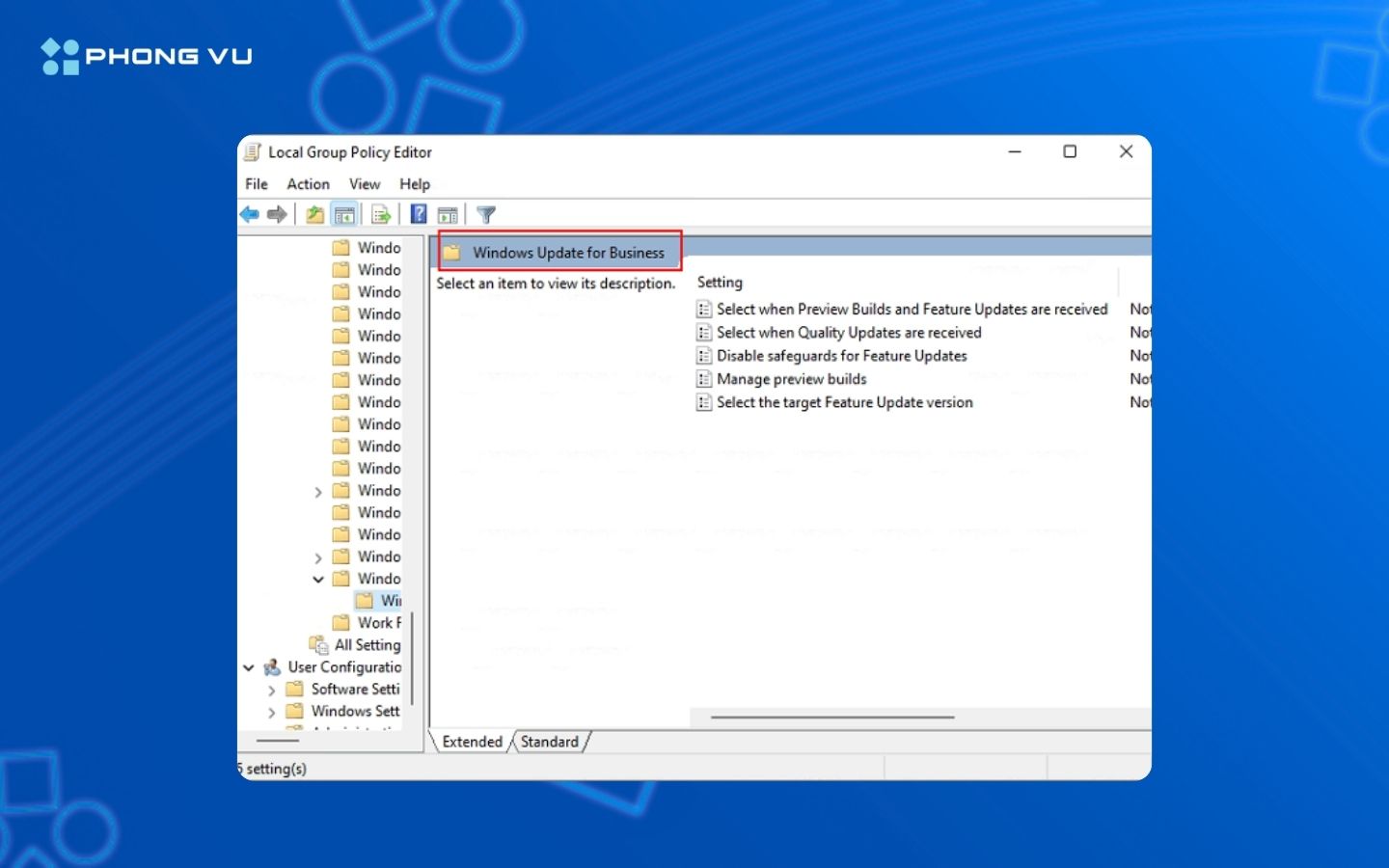This screenshot has width=1389, height=868.
Task: Open the View menu
Action: point(365,184)
